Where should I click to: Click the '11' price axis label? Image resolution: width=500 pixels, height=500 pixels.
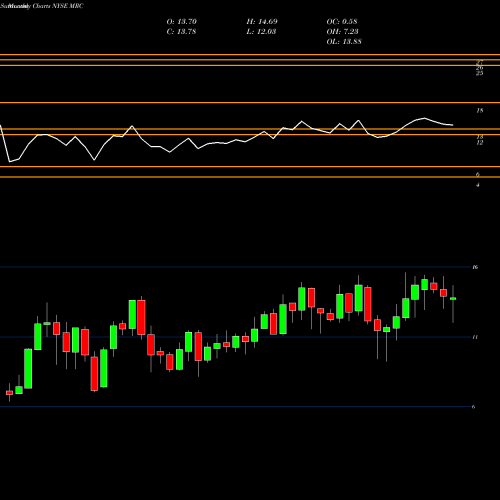(475, 337)
